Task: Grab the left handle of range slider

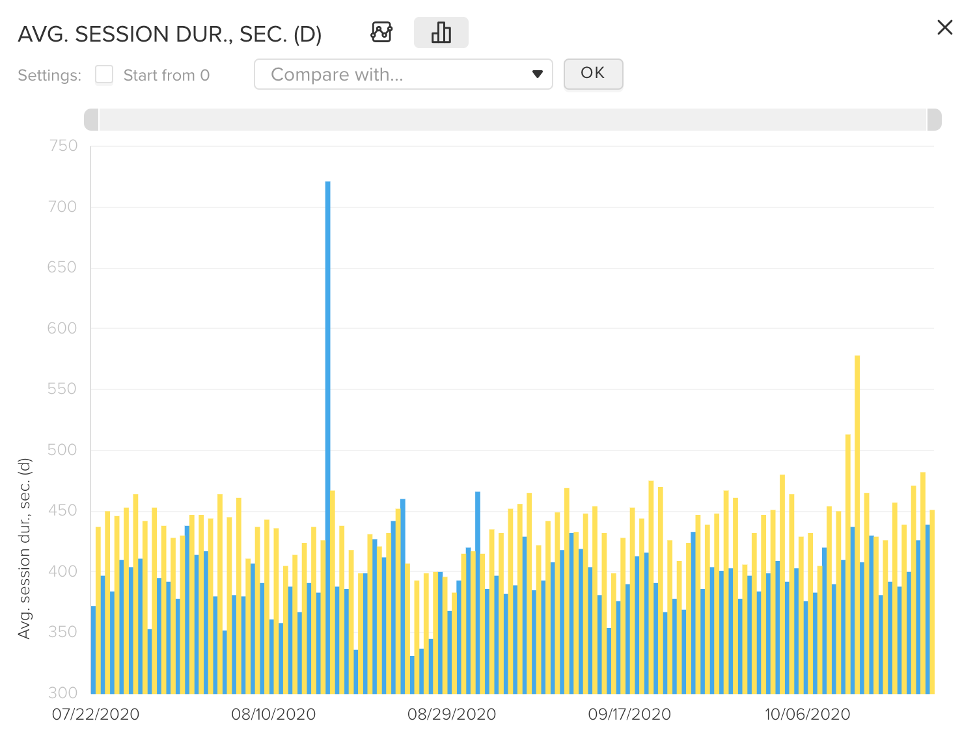Action: pyautogui.click(x=91, y=120)
